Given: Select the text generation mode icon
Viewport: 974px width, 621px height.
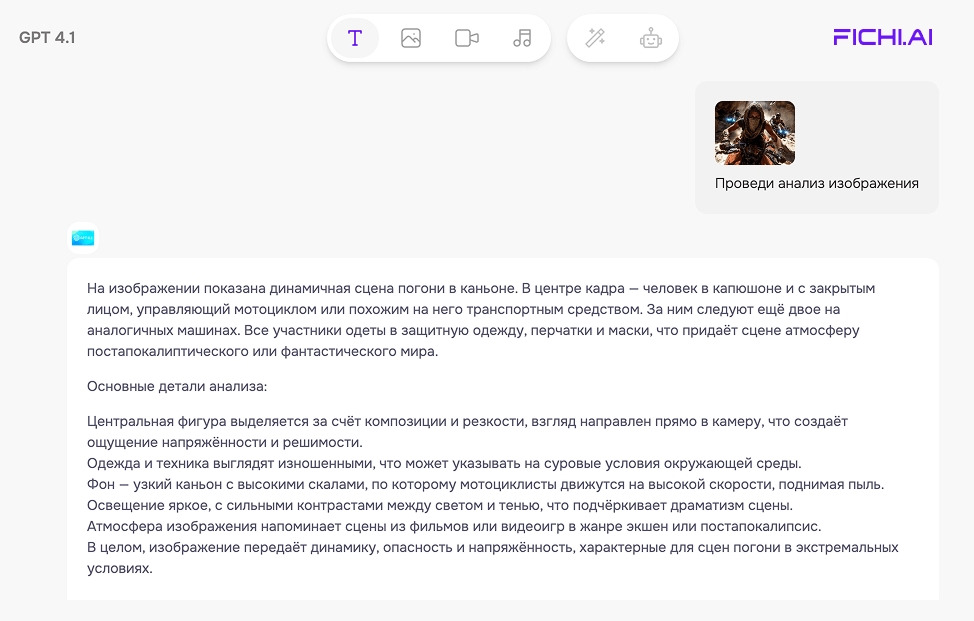Looking at the screenshot, I should [355, 38].
